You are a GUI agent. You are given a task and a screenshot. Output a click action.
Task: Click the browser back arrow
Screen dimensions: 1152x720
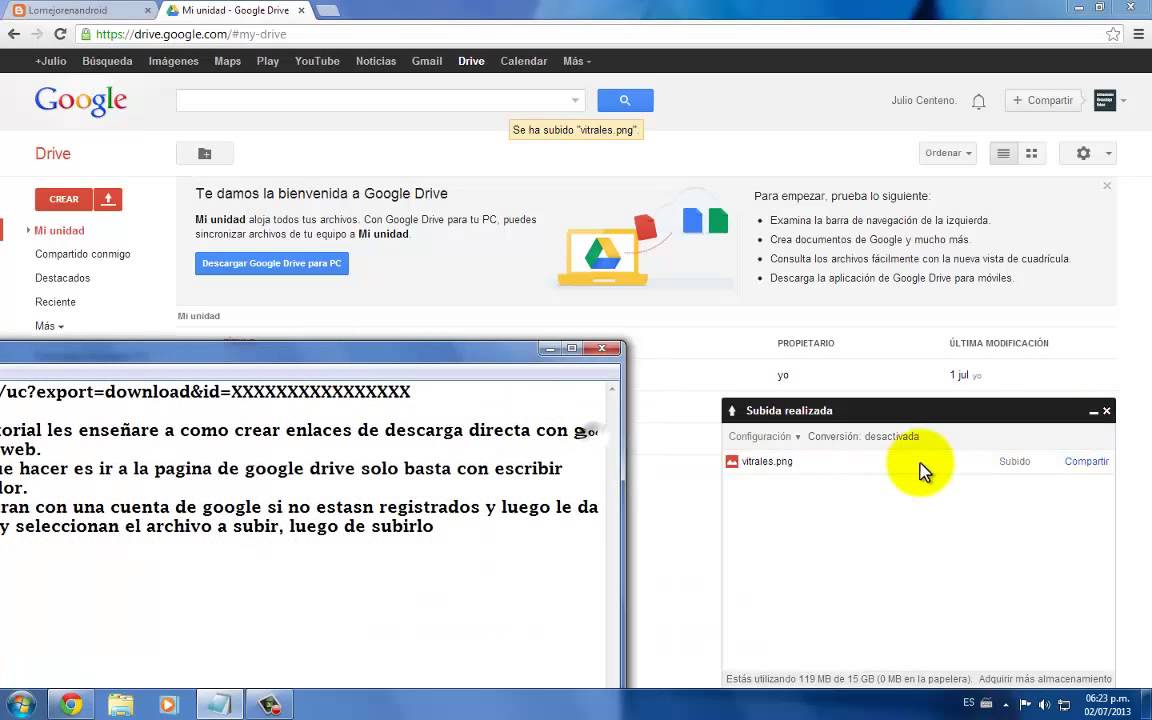point(14,34)
